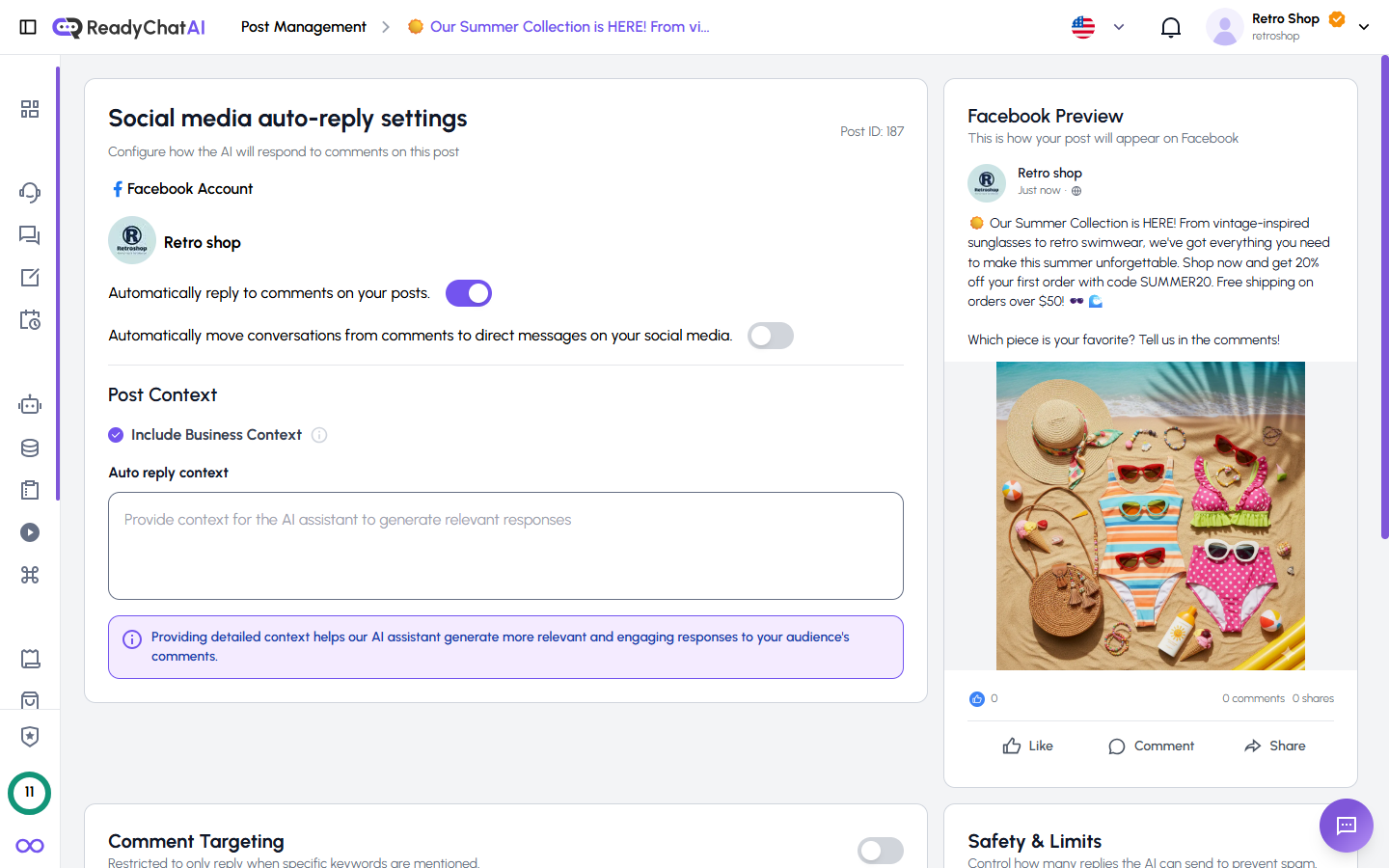Open Post Management in the breadcrumb
Viewport: 1389px width, 868px height.
[x=303, y=27]
